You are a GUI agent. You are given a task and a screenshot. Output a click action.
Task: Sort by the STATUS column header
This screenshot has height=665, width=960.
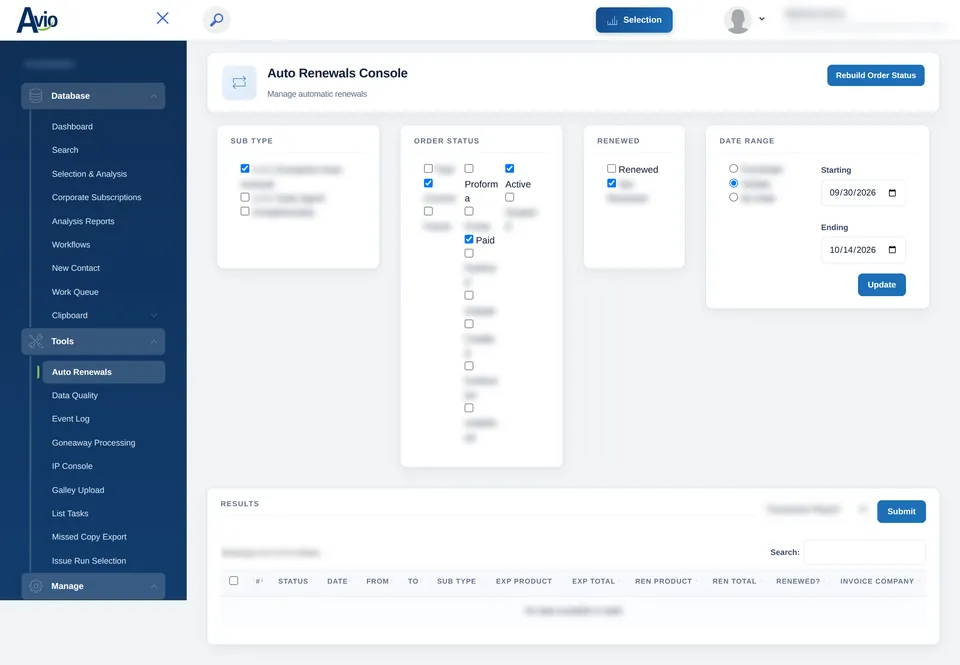click(x=293, y=581)
